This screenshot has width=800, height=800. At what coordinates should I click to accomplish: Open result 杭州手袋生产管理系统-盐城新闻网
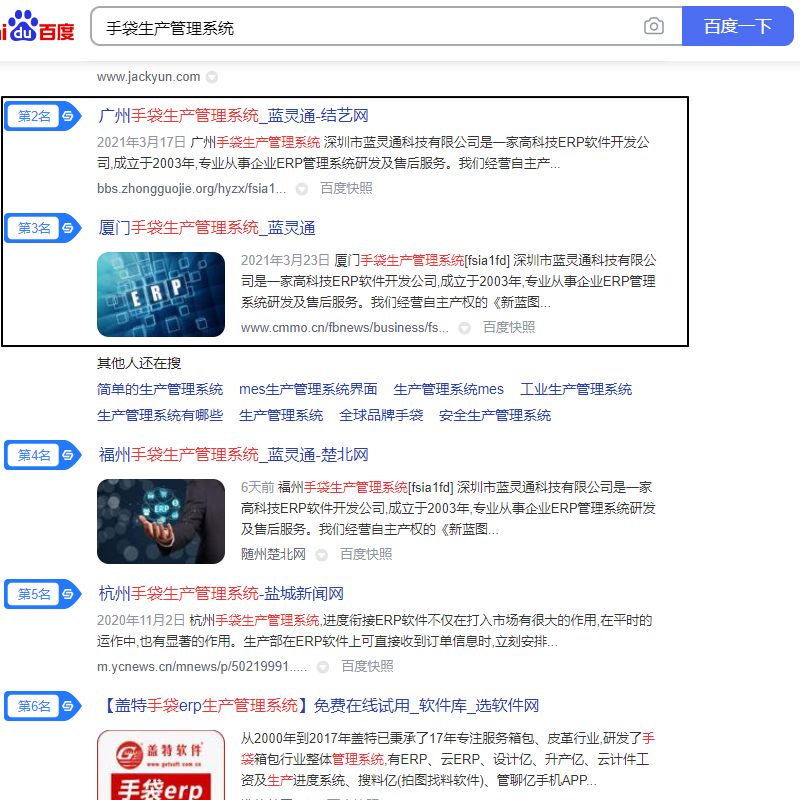point(220,593)
